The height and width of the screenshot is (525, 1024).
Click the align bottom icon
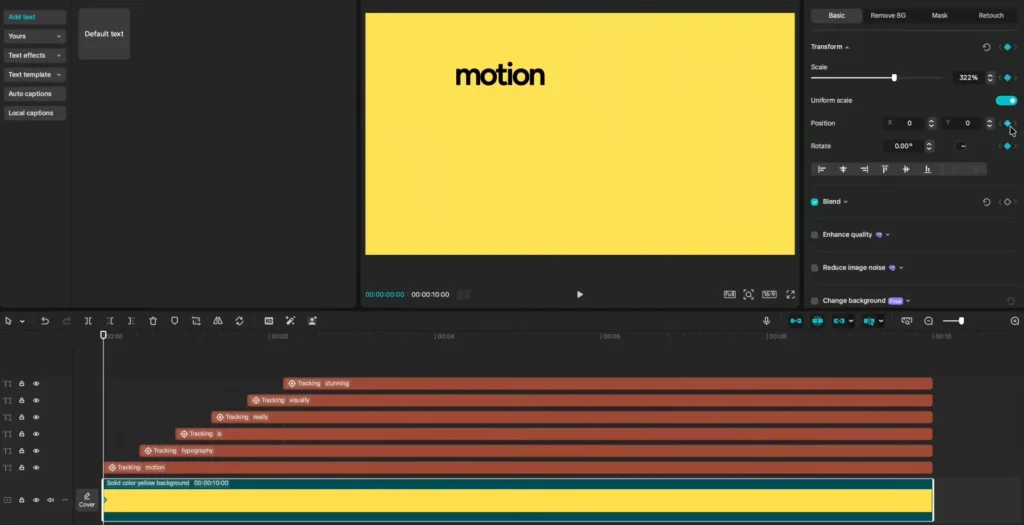(927, 169)
